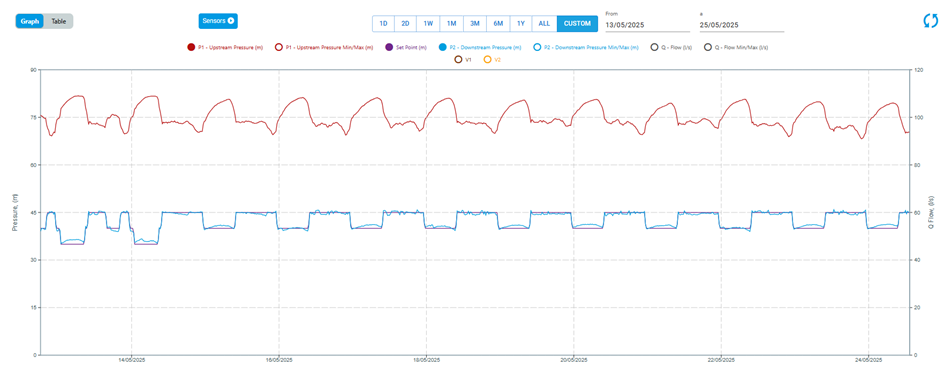Toggle P2 Downstream Pressure series
952x373 pixels.
click(x=480, y=47)
